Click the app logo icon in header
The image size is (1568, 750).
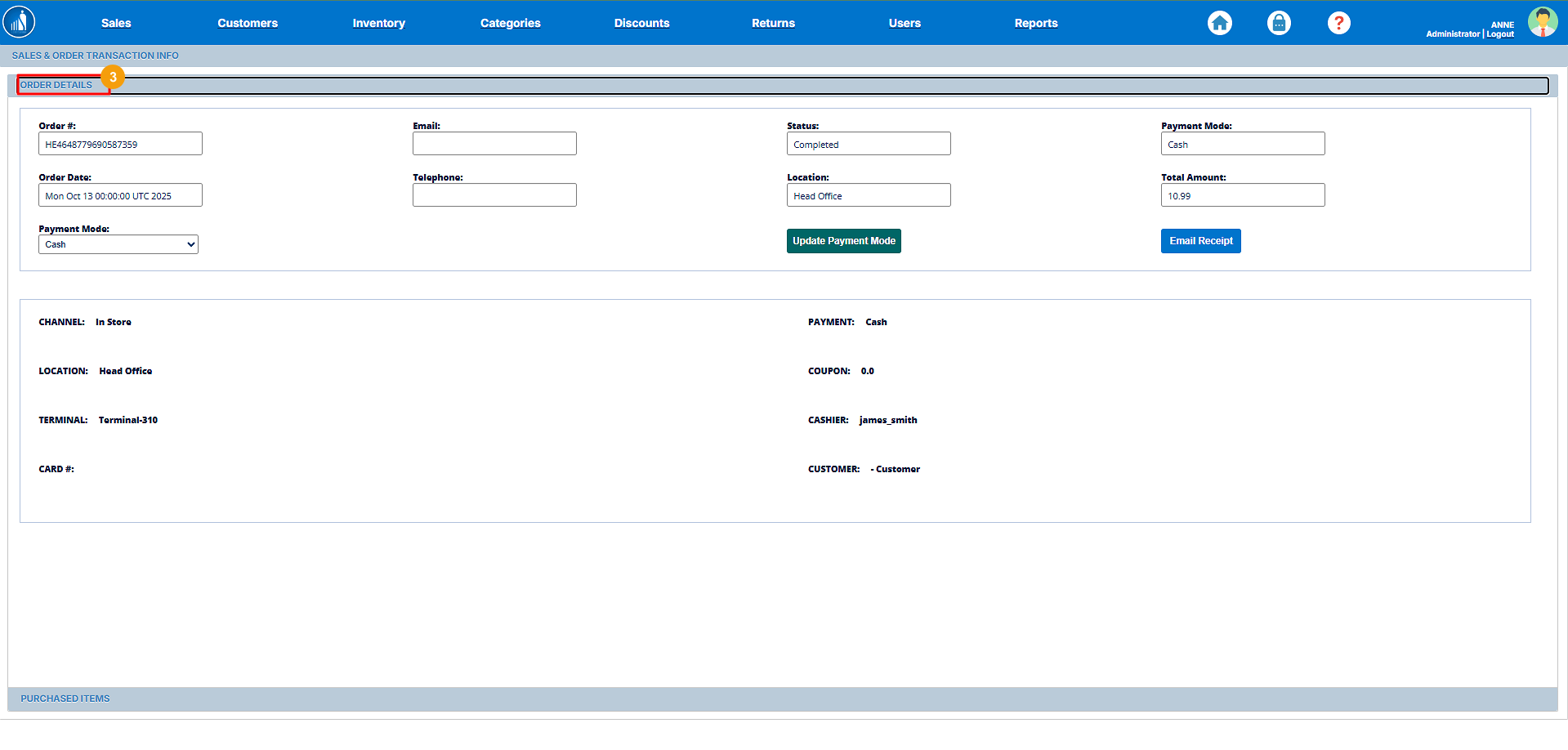point(19,22)
